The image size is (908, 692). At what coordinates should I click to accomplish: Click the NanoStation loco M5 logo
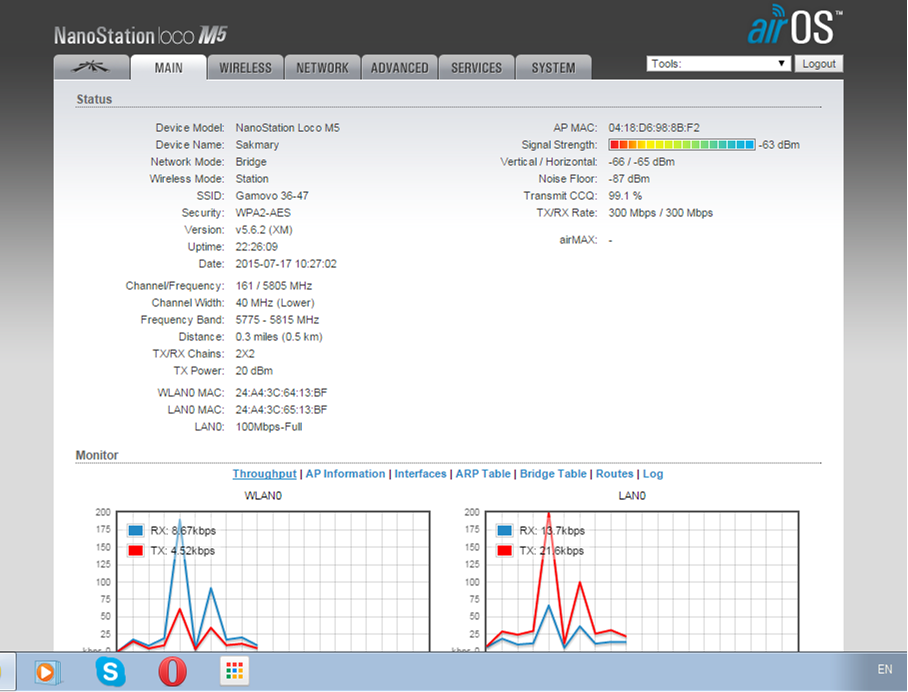pos(141,36)
